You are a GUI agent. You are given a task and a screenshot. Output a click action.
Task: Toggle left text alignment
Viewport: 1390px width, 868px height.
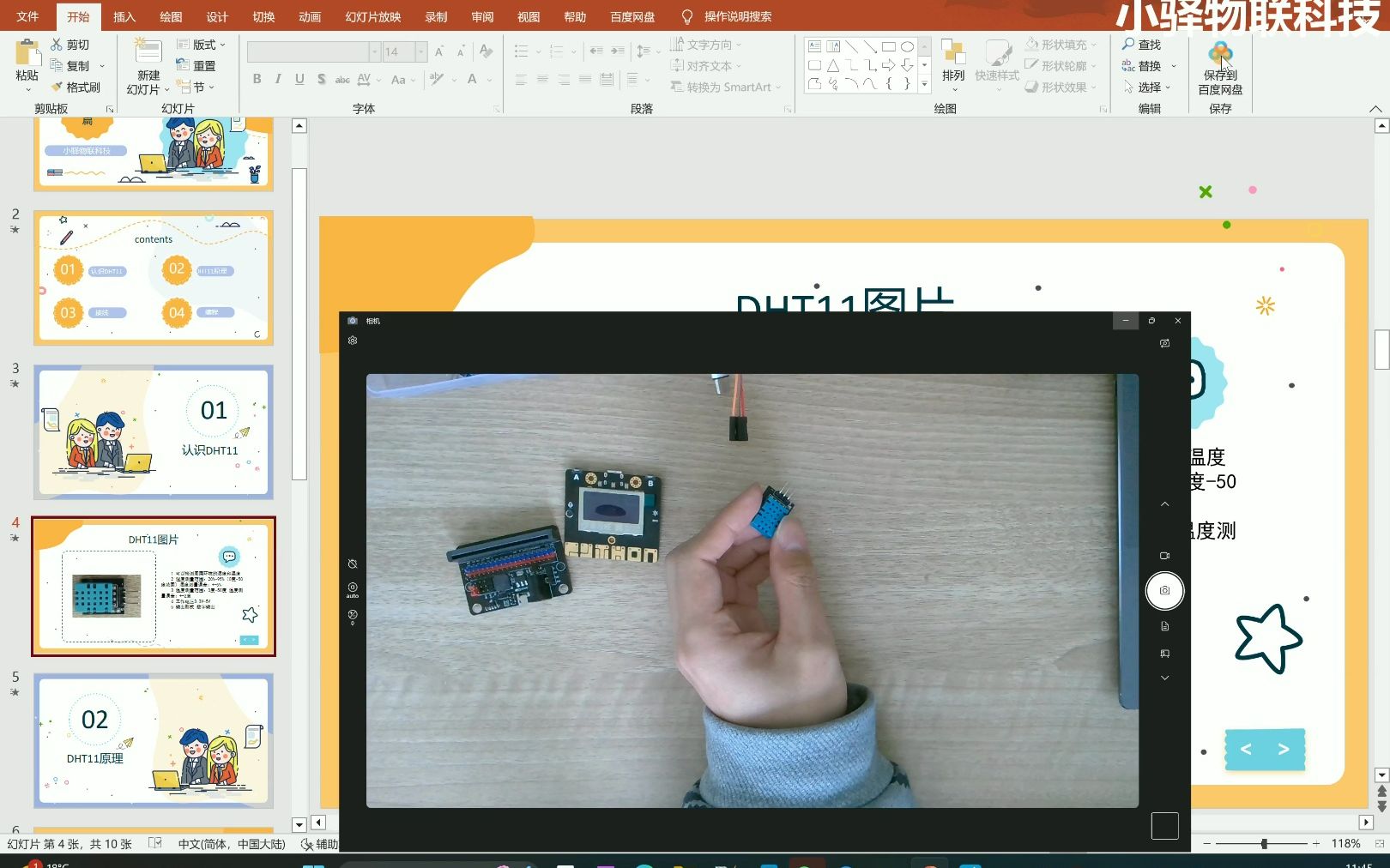521,80
